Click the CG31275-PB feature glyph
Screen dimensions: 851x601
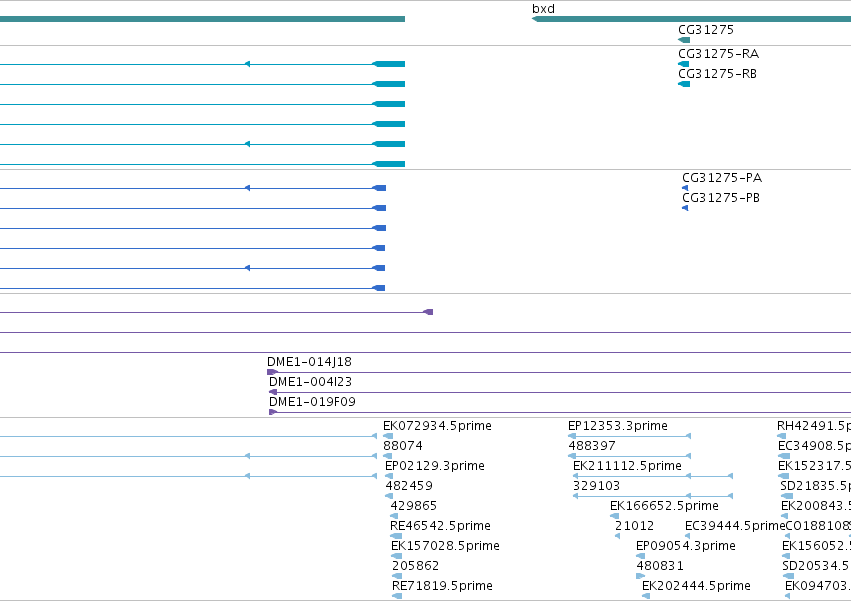(x=685, y=208)
